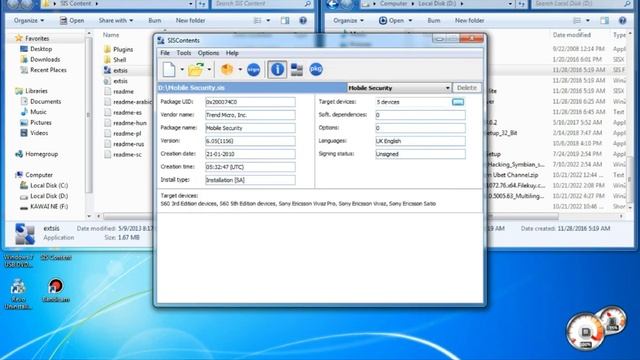Open the package box icon's dropdown arrow

point(240,69)
